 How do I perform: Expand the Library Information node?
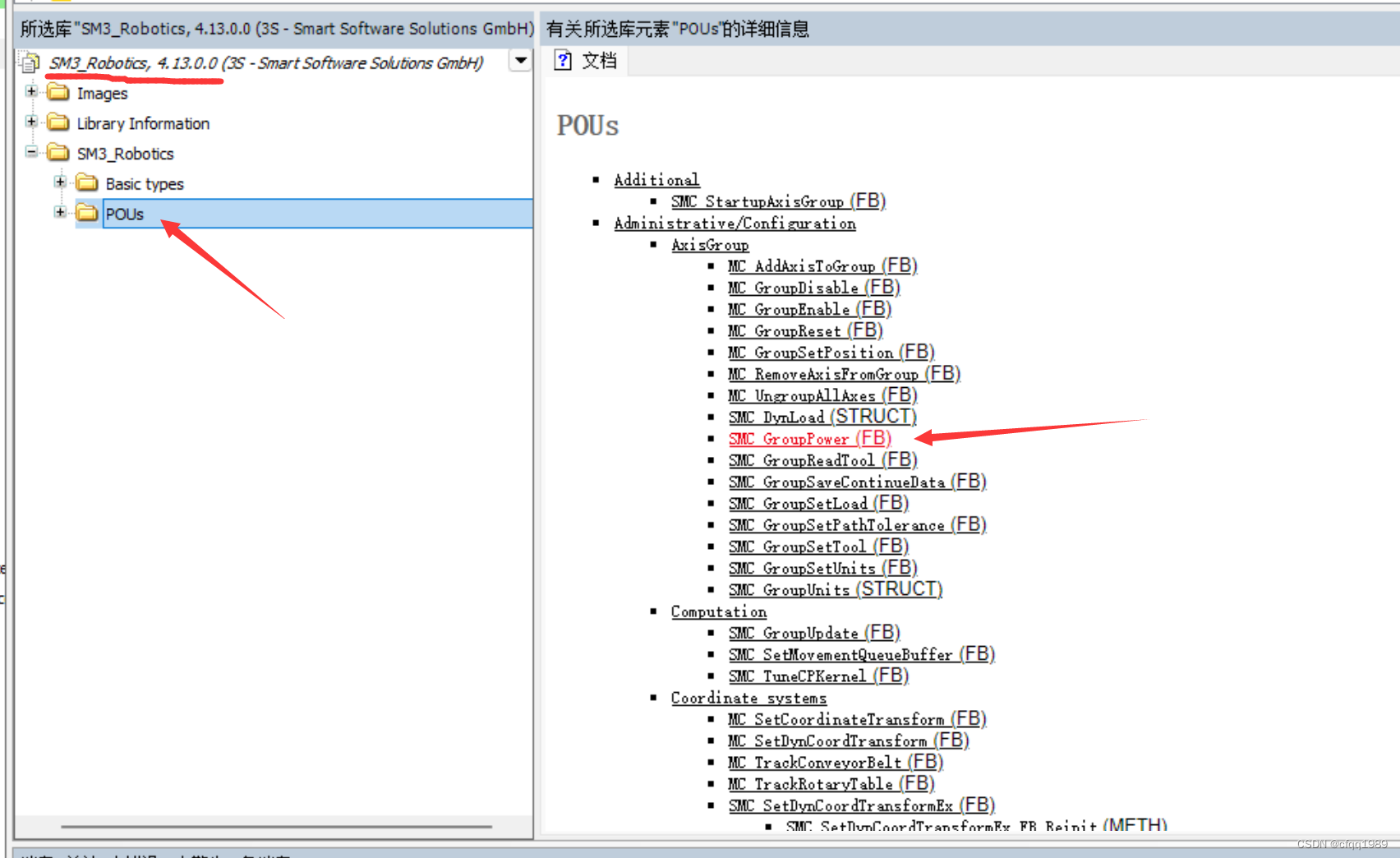pos(30,121)
